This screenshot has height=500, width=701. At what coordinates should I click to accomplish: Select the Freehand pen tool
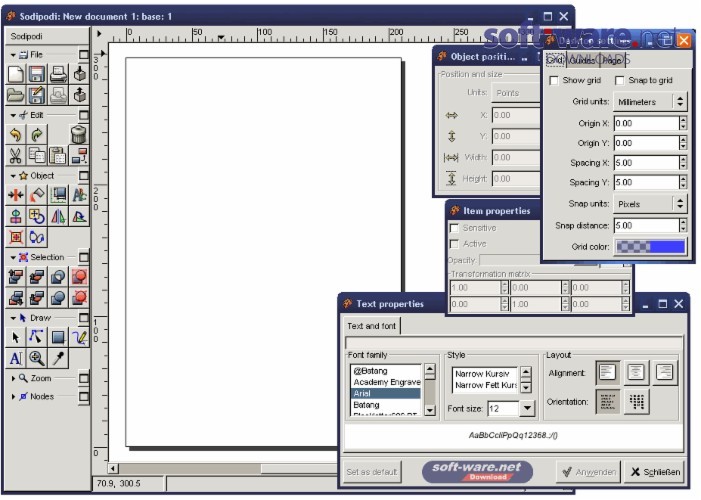79,337
